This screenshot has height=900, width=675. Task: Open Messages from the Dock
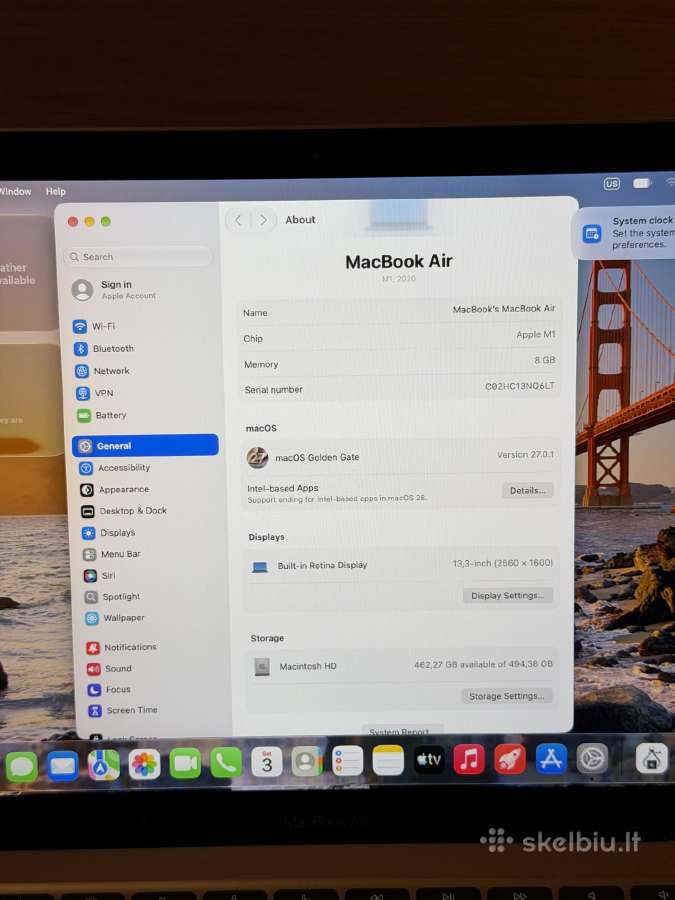coord(22,766)
